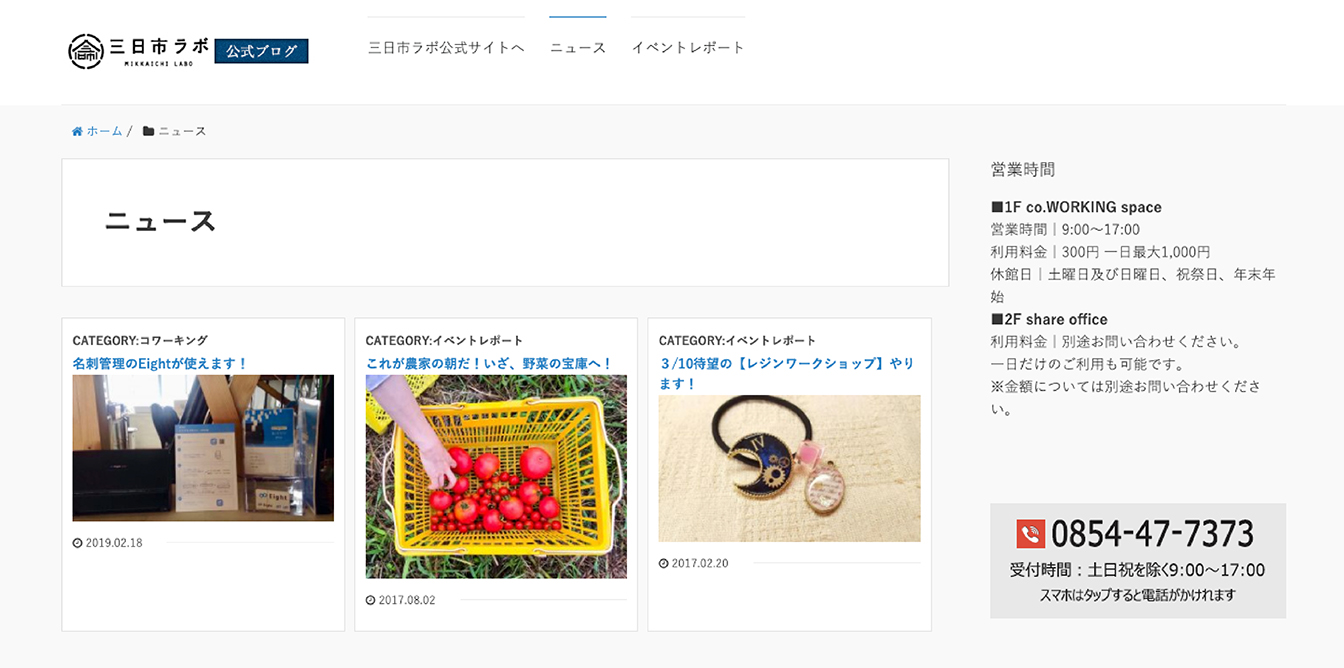1344x668 pixels.
Task: Click the tomato basket photo thumbnail
Action: point(496,476)
